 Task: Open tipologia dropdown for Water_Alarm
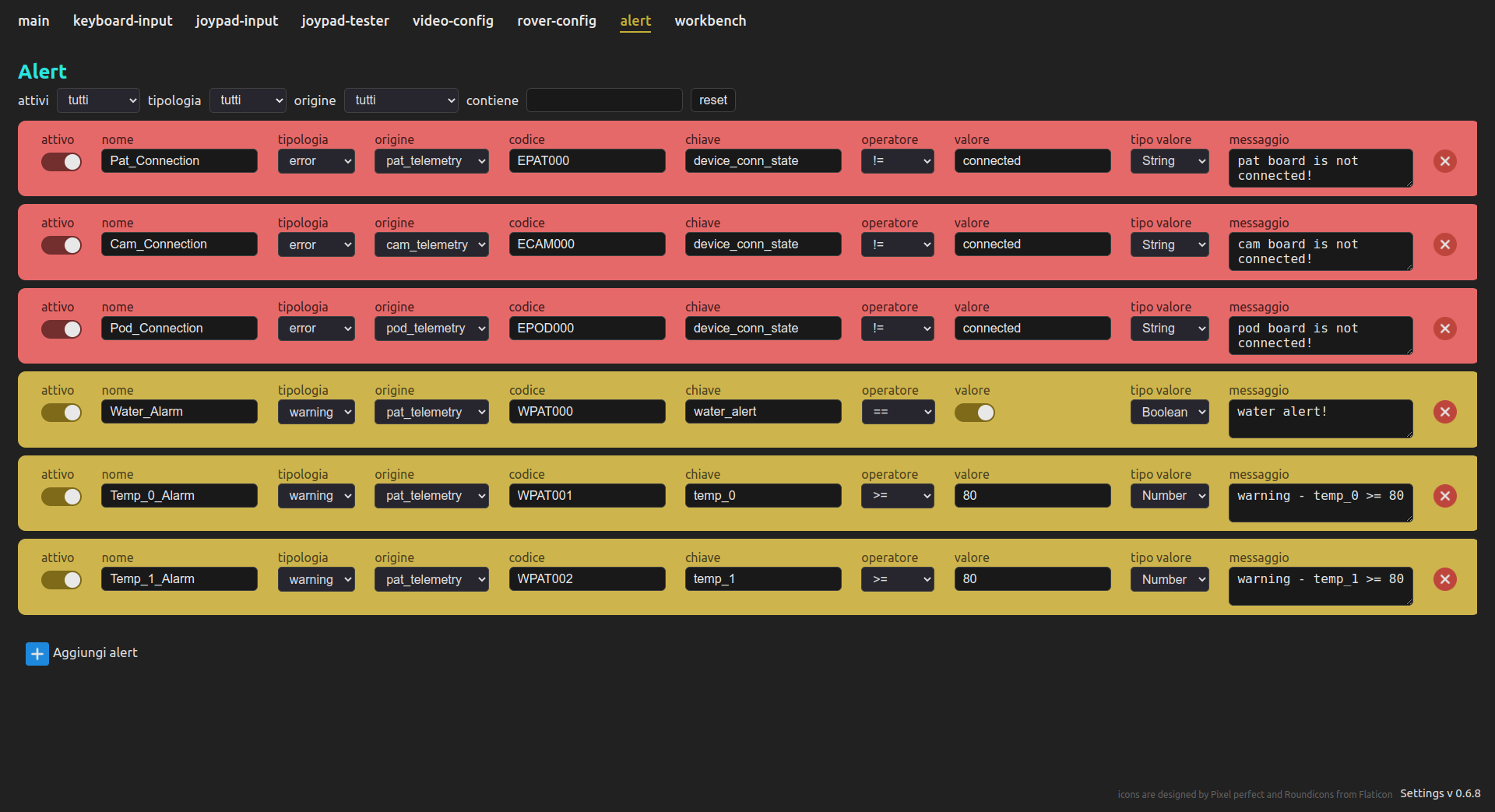pyautogui.click(x=316, y=412)
